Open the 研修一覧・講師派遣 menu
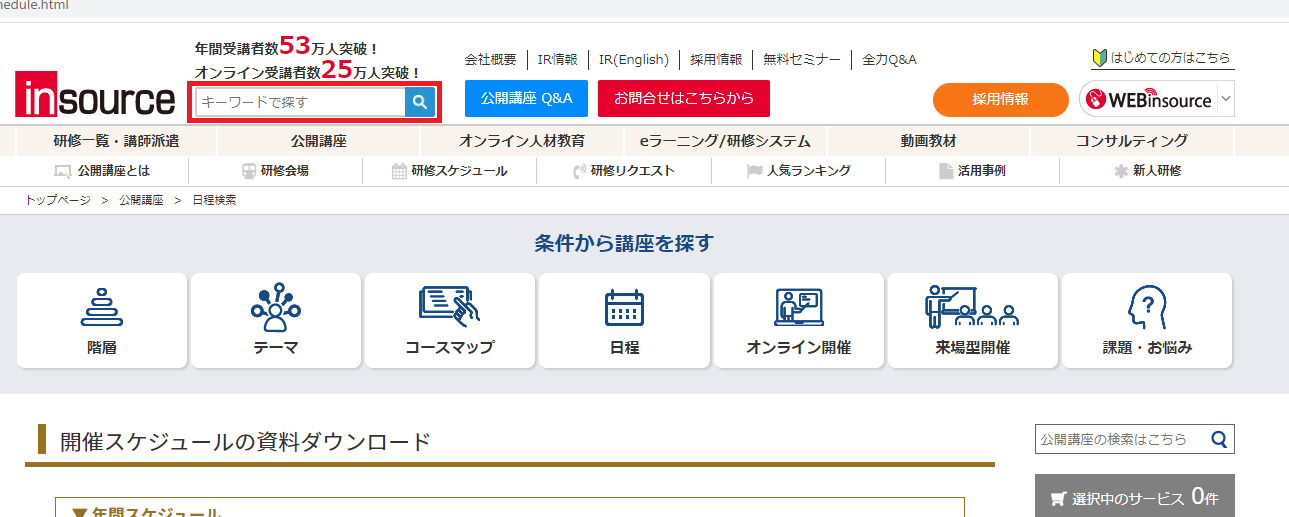This screenshot has width=1289, height=517. click(x=117, y=141)
